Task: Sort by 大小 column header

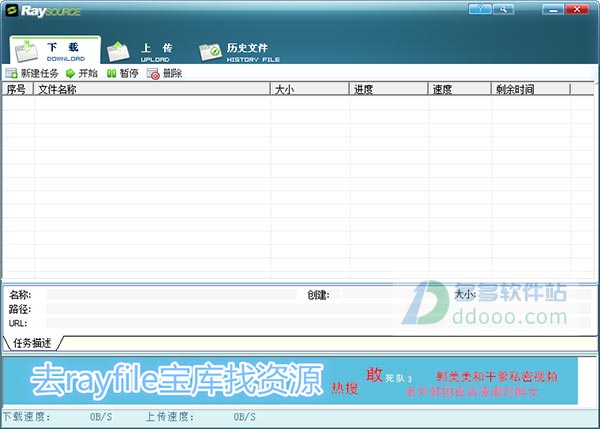Action: click(x=310, y=89)
